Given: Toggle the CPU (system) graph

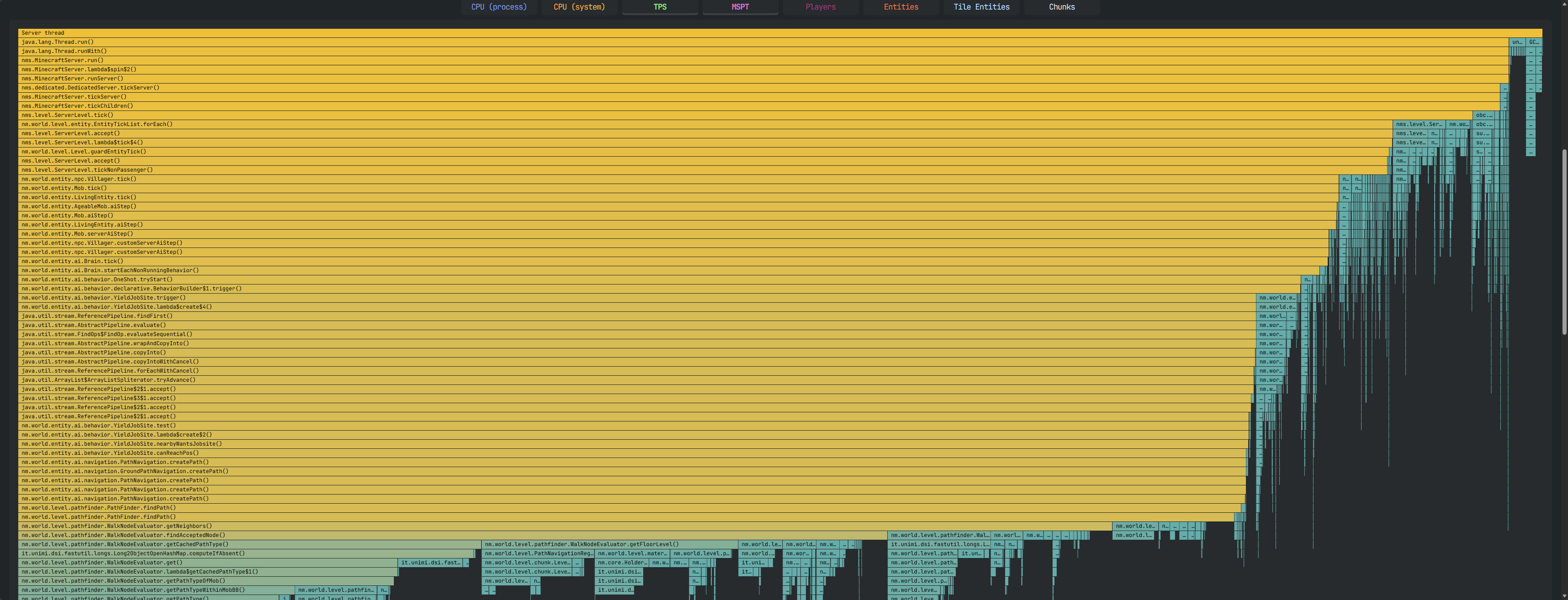Looking at the screenshot, I should point(579,7).
